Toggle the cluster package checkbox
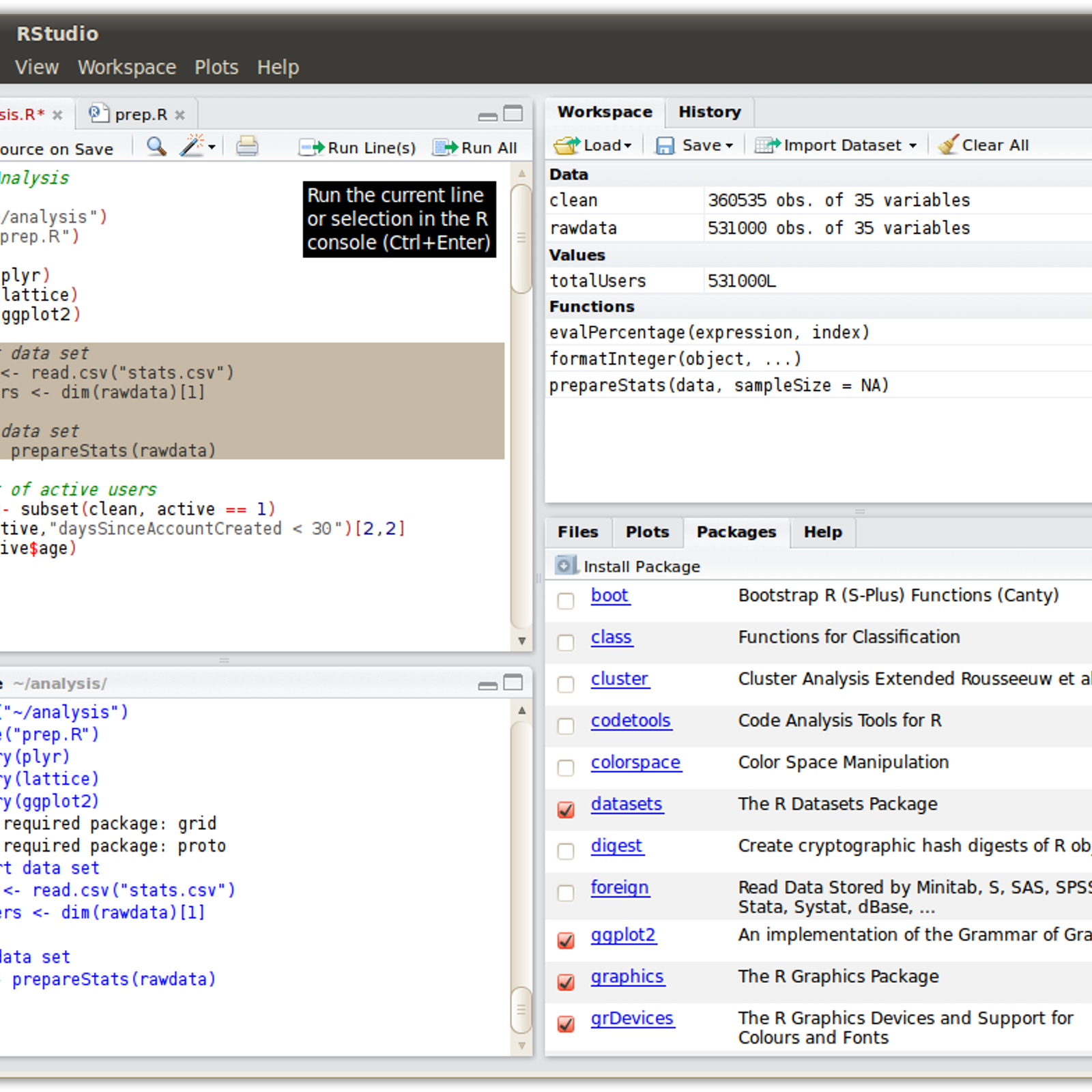 [566, 684]
